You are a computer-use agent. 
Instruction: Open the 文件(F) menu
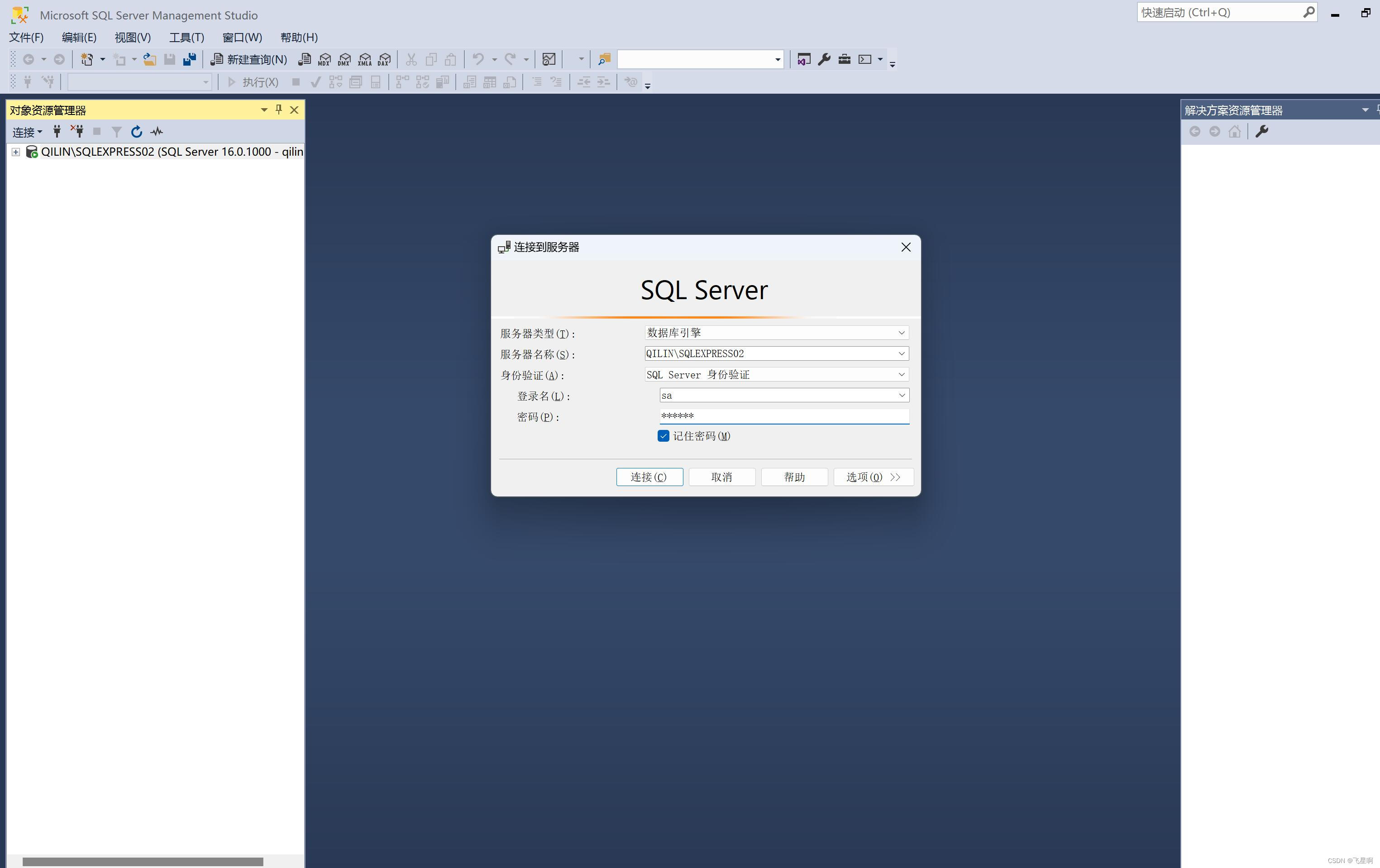[x=26, y=37]
